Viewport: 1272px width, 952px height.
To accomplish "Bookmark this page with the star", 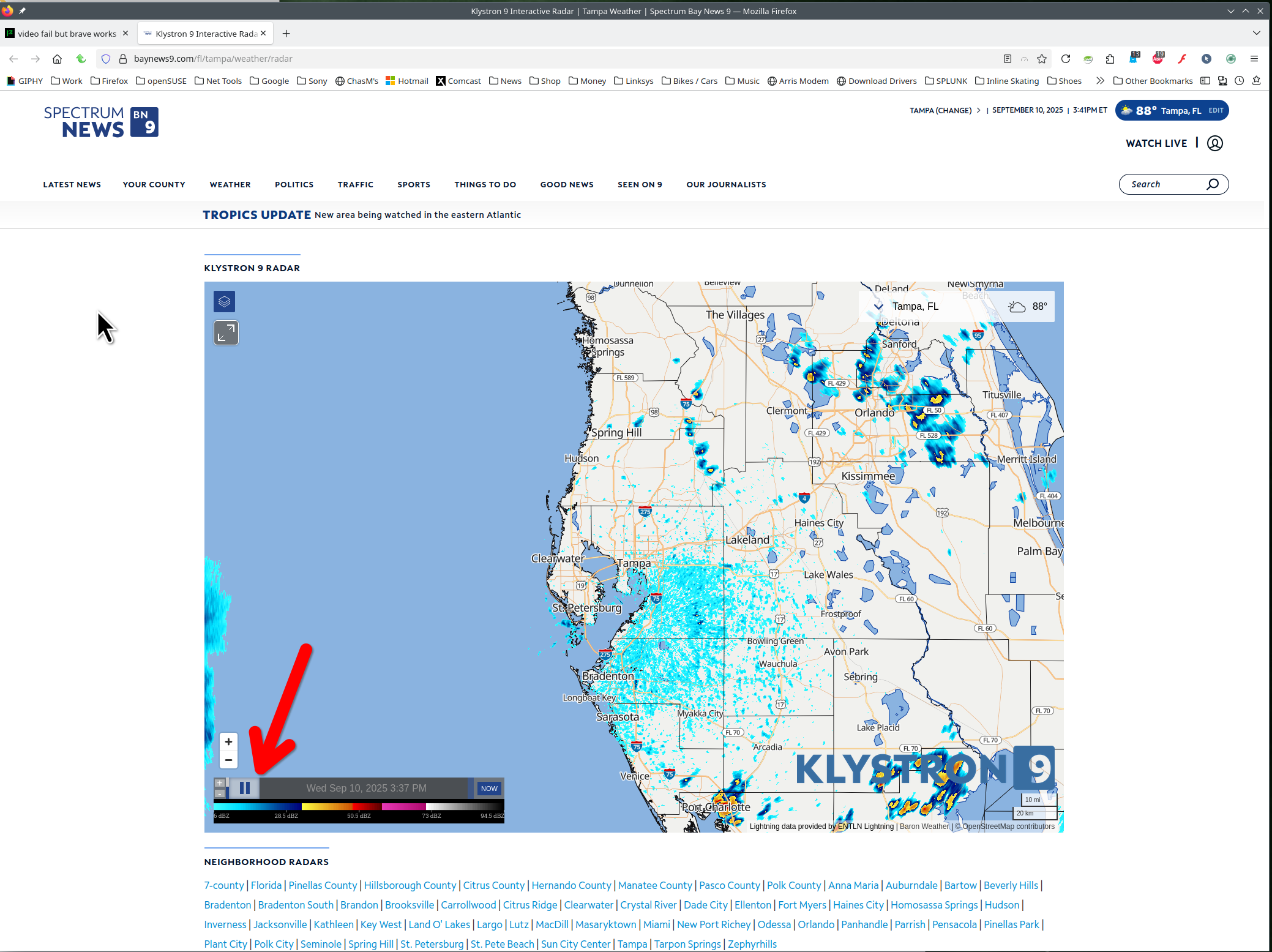I will (x=1042, y=59).
